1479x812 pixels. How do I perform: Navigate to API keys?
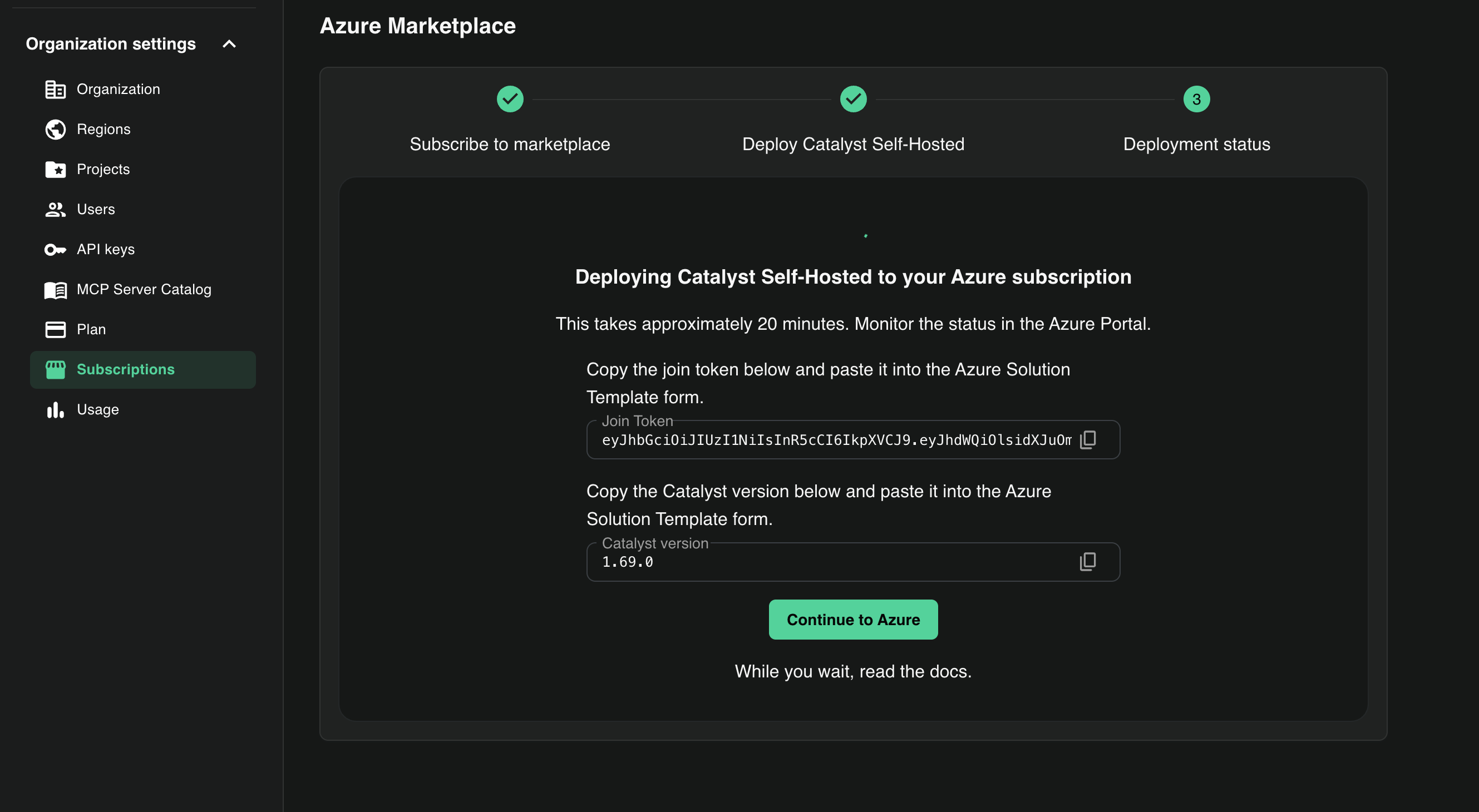[143, 250]
